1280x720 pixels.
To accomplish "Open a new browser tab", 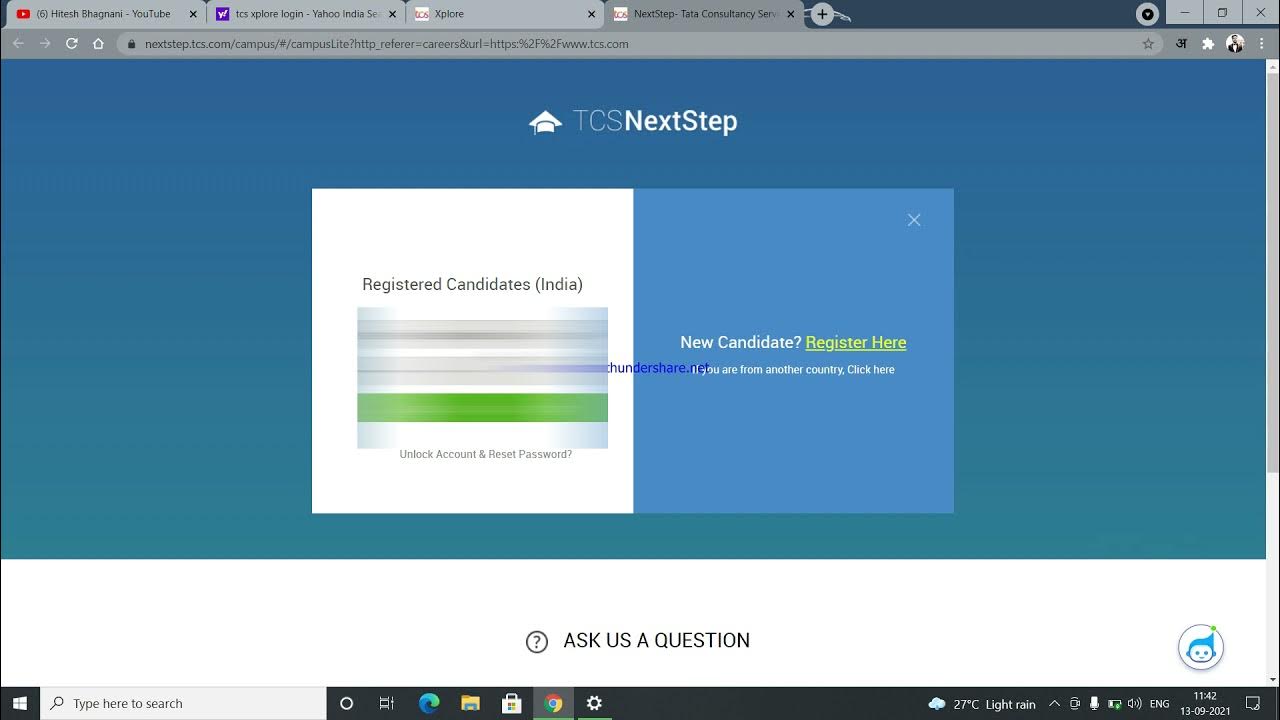I will coord(822,14).
